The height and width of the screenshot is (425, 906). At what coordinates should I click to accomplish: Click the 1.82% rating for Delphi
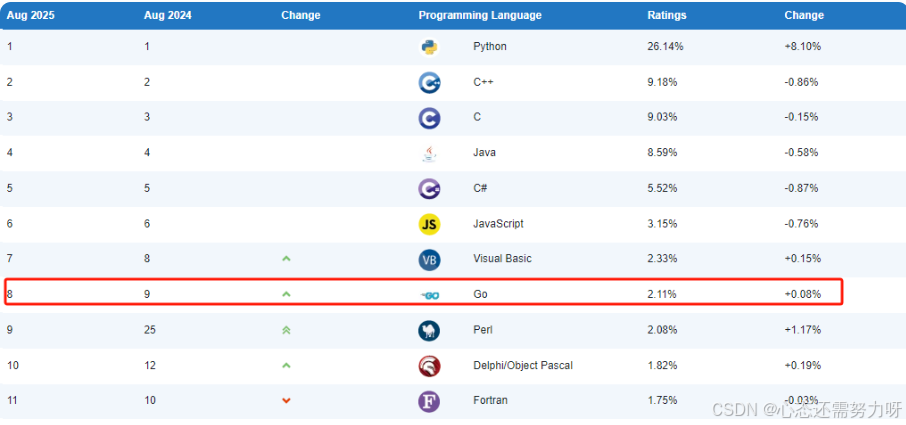click(663, 366)
